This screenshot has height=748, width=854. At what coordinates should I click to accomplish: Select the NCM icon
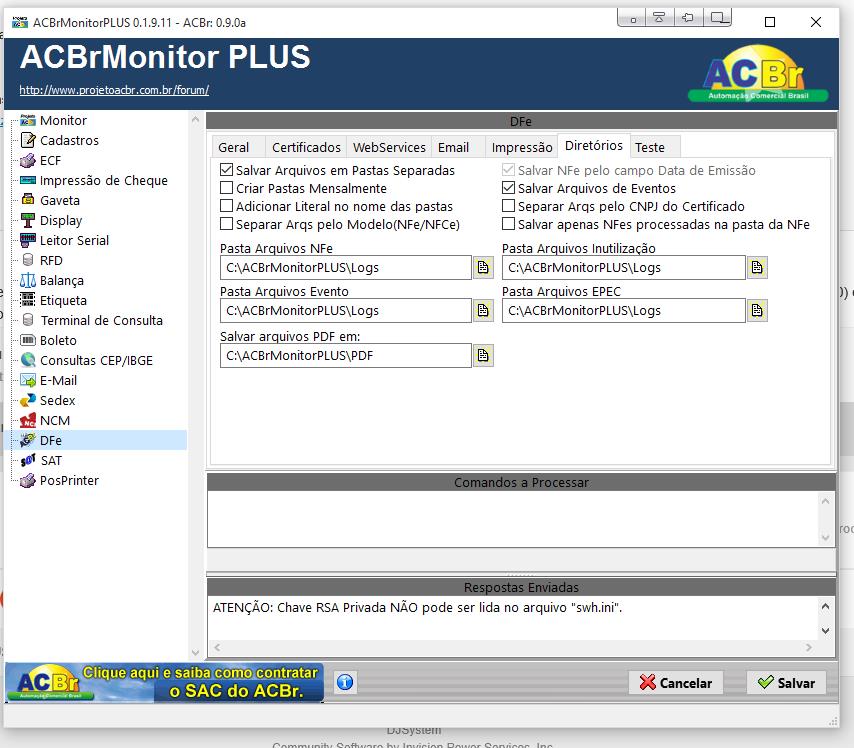point(28,421)
